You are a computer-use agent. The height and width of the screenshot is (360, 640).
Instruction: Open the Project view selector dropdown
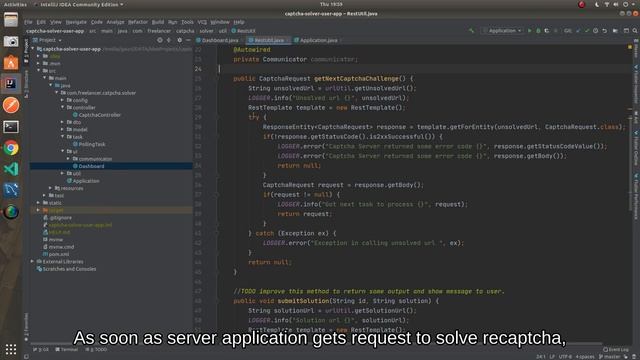tap(47, 40)
